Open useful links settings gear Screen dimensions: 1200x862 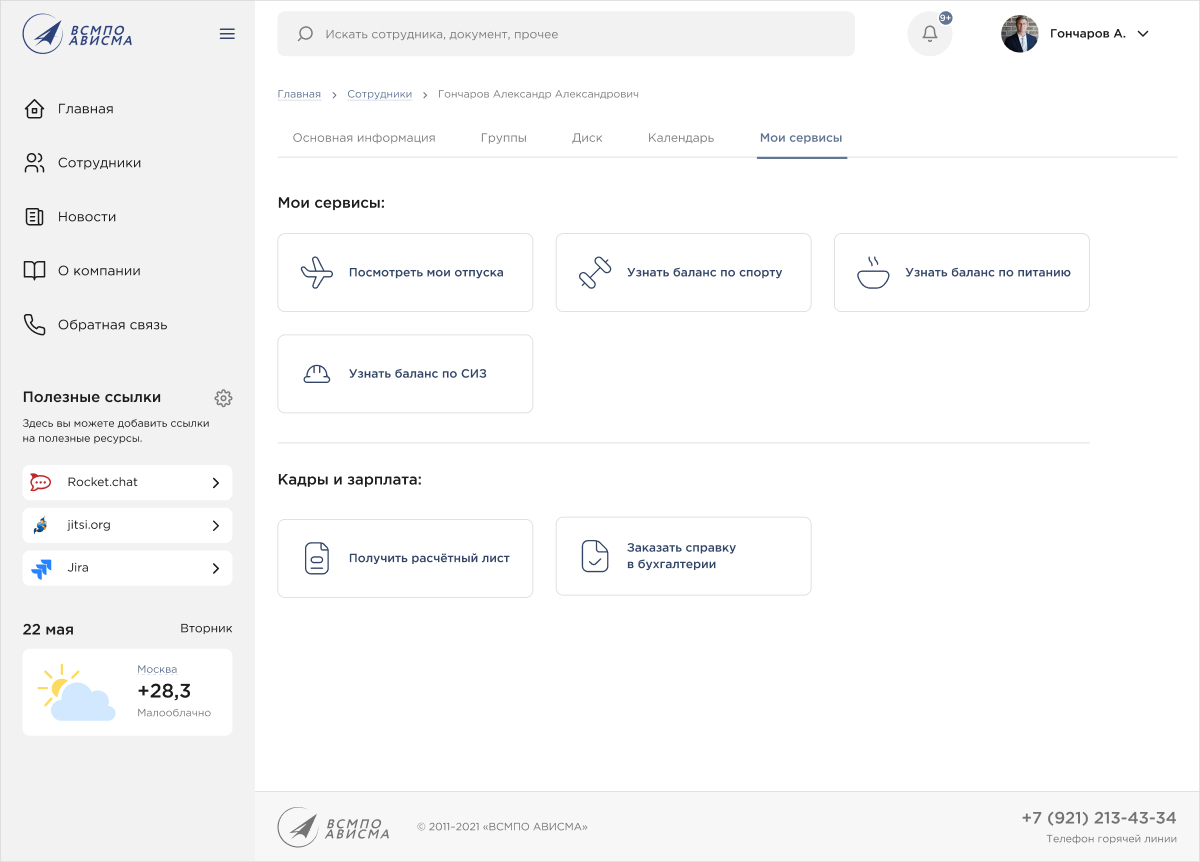coord(224,398)
